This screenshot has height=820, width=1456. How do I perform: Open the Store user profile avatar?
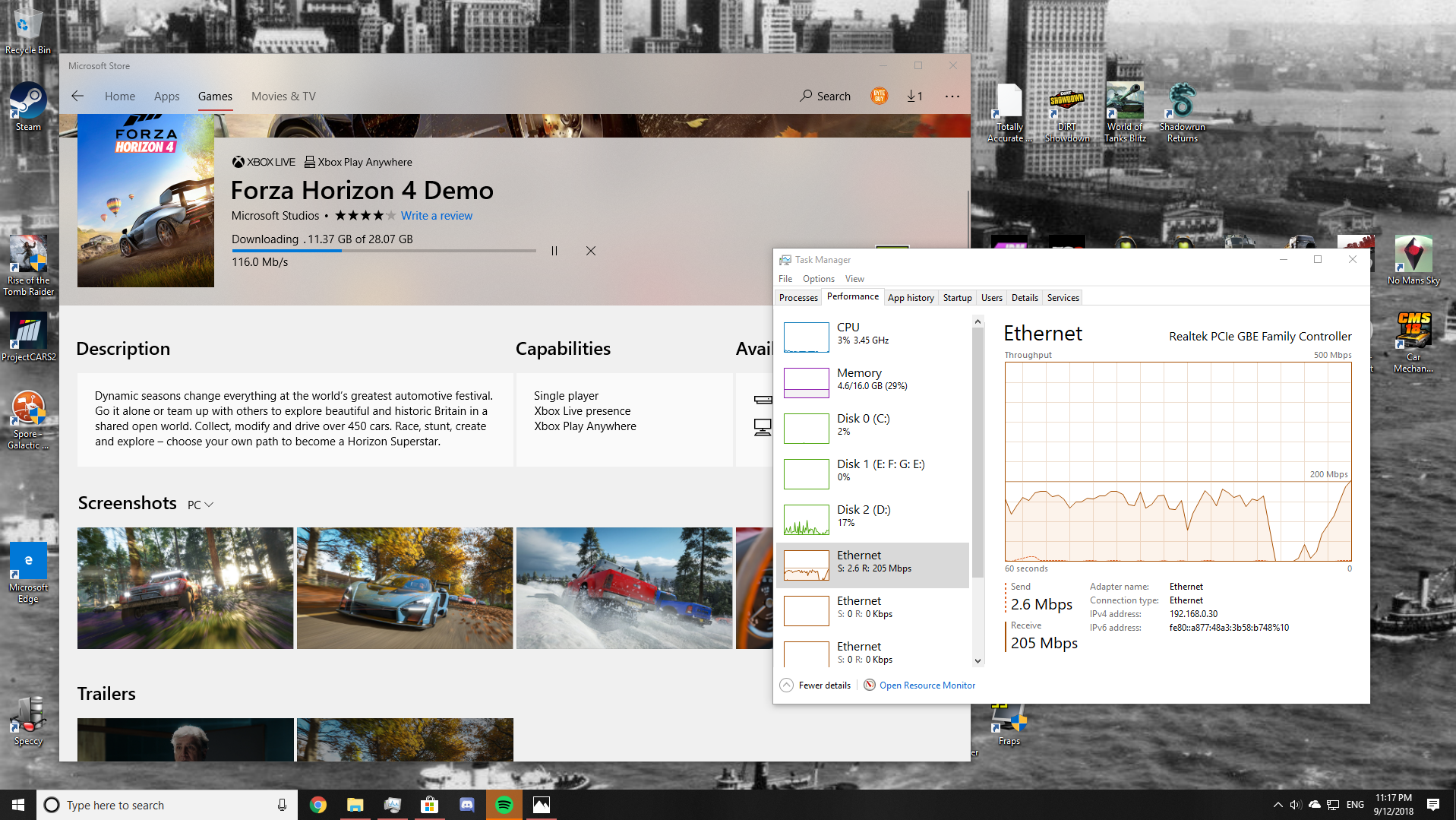(x=879, y=96)
